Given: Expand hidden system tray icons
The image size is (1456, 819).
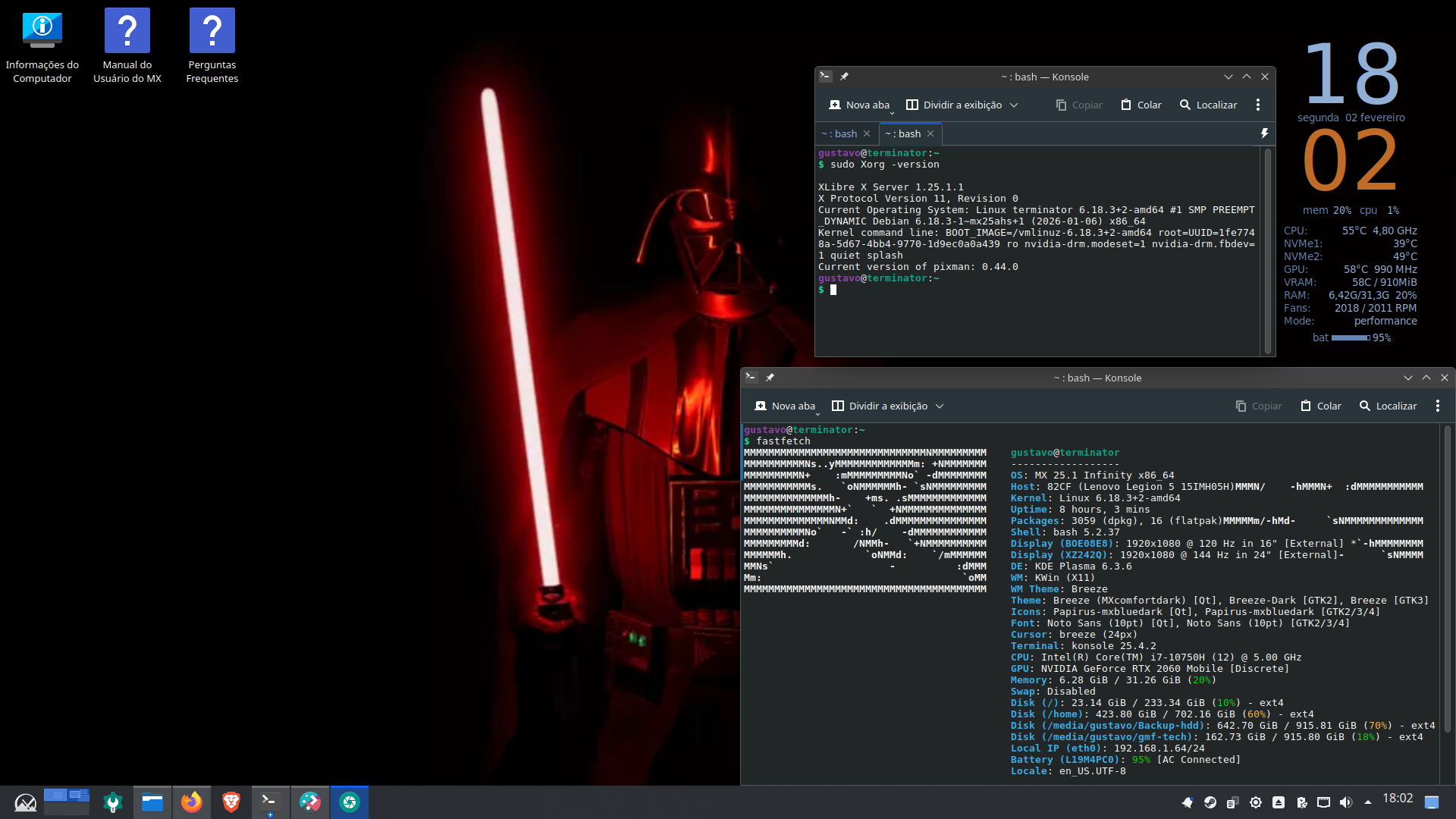Looking at the screenshot, I should (1368, 802).
